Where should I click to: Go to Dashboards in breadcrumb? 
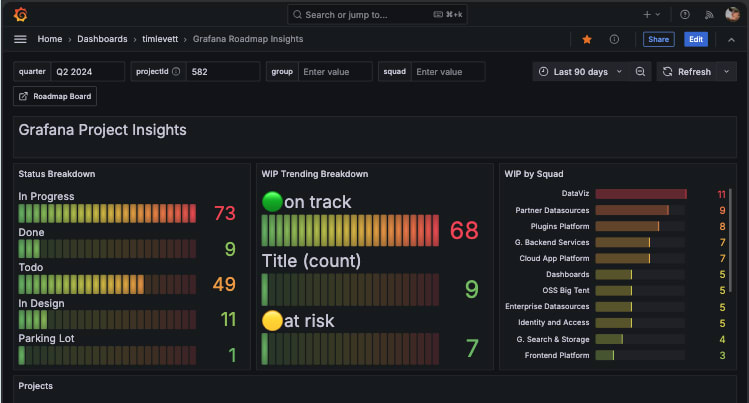pos(104,39)
